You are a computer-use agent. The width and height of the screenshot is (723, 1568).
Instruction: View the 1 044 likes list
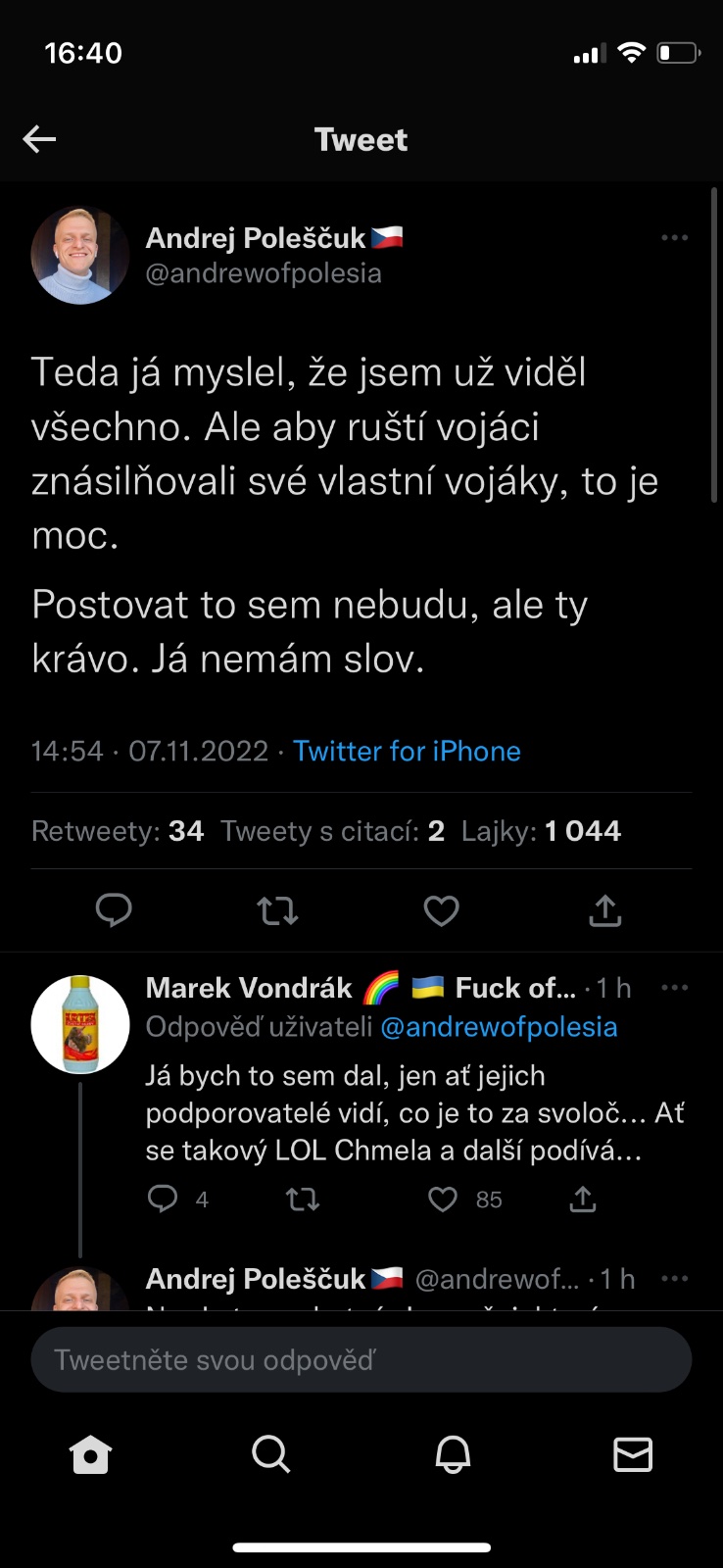click(x=541, y=831)
